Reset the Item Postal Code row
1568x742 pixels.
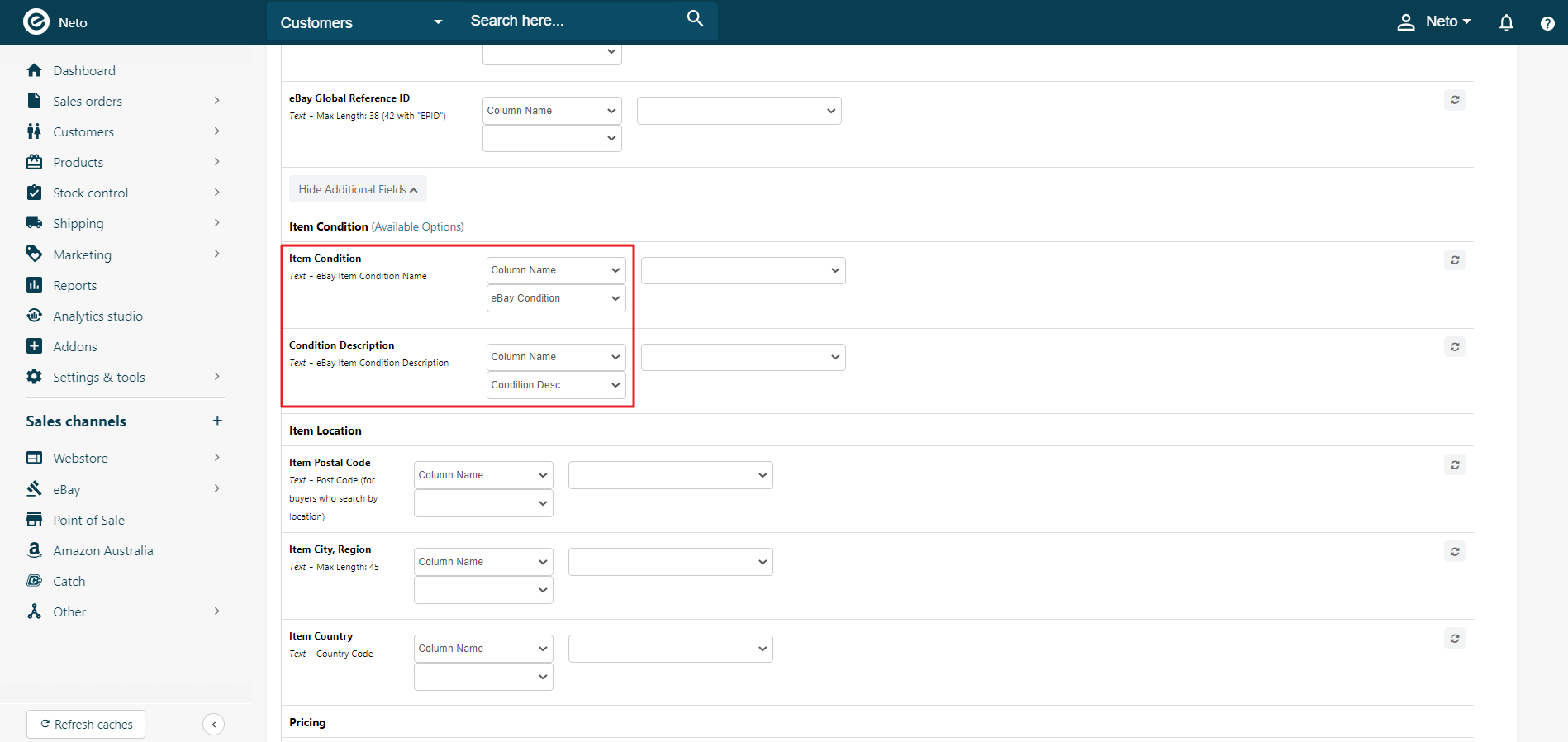click(x=1455, y=465)
